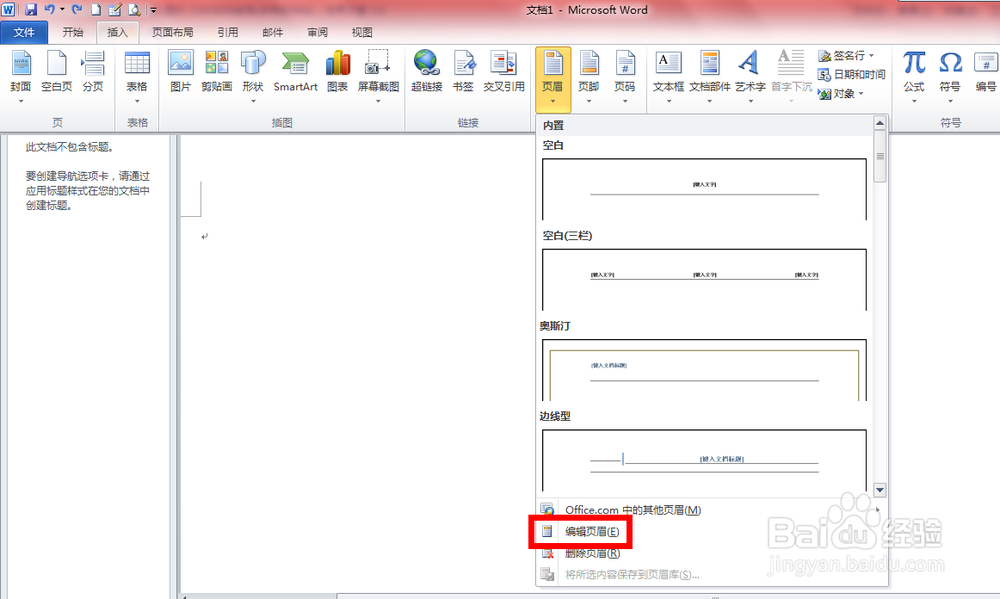Viewport: 1000px width, 599px height.
Task: Open the 页码 page number menu
Action: [x=625, y=77]
